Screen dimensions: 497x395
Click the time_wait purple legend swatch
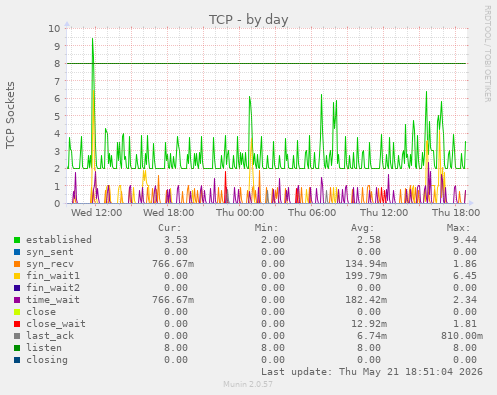[x=17, y=300]
